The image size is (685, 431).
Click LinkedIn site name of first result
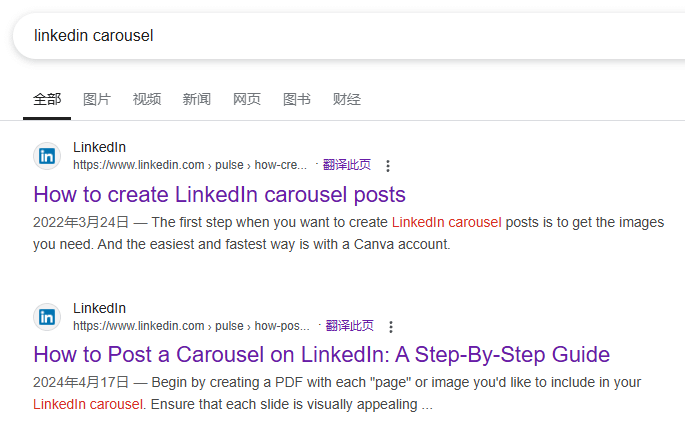[99, 148]
